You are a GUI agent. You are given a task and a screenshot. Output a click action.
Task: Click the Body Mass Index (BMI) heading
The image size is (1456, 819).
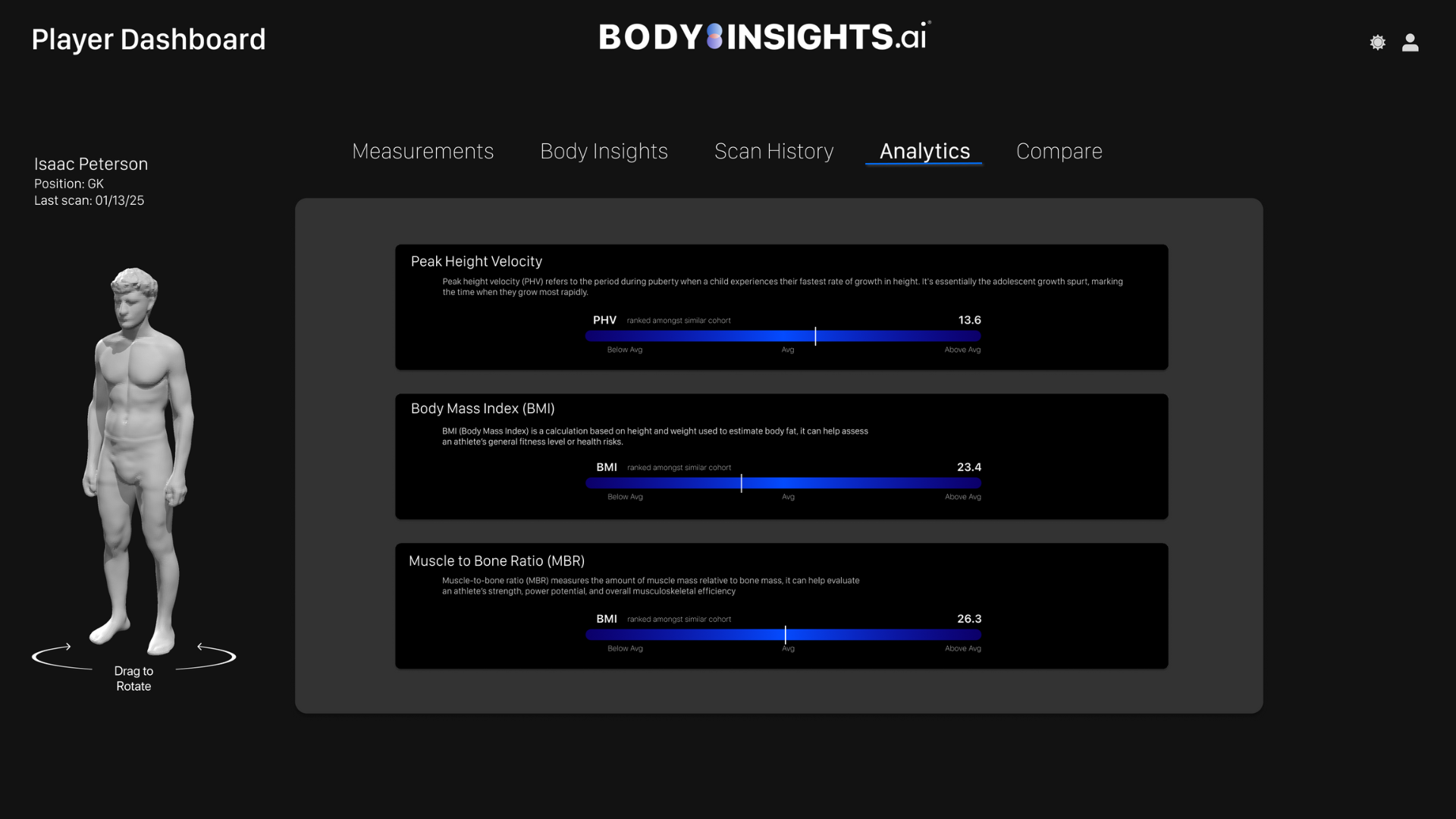pyautogui.click(x=482, y=409)
